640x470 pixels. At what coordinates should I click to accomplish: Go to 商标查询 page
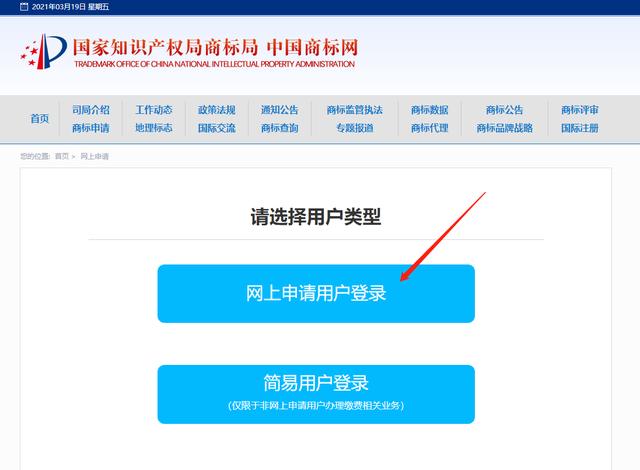280,128
